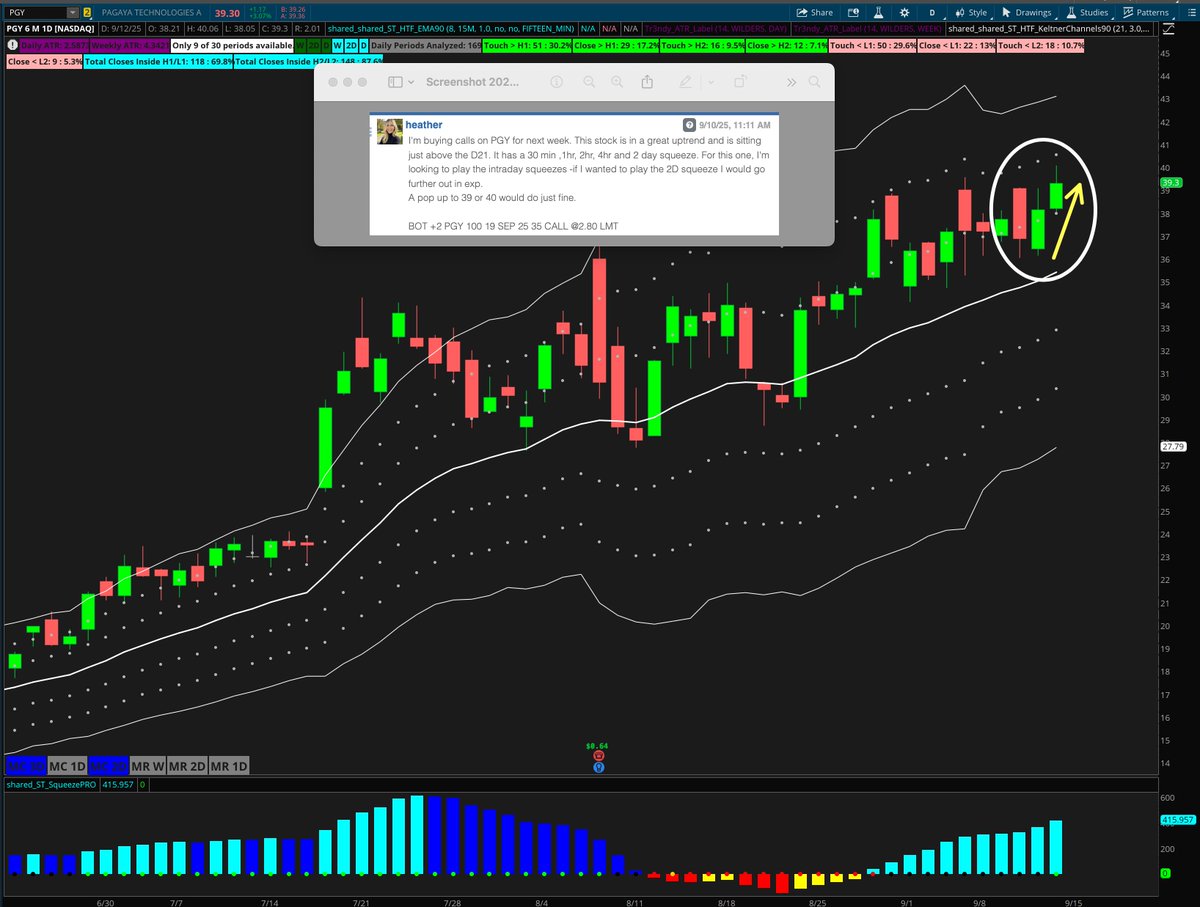This screenshot has height=907, width=1200.
Task: Click the Touch < L2: 18 label
Action: [1040, 46]
